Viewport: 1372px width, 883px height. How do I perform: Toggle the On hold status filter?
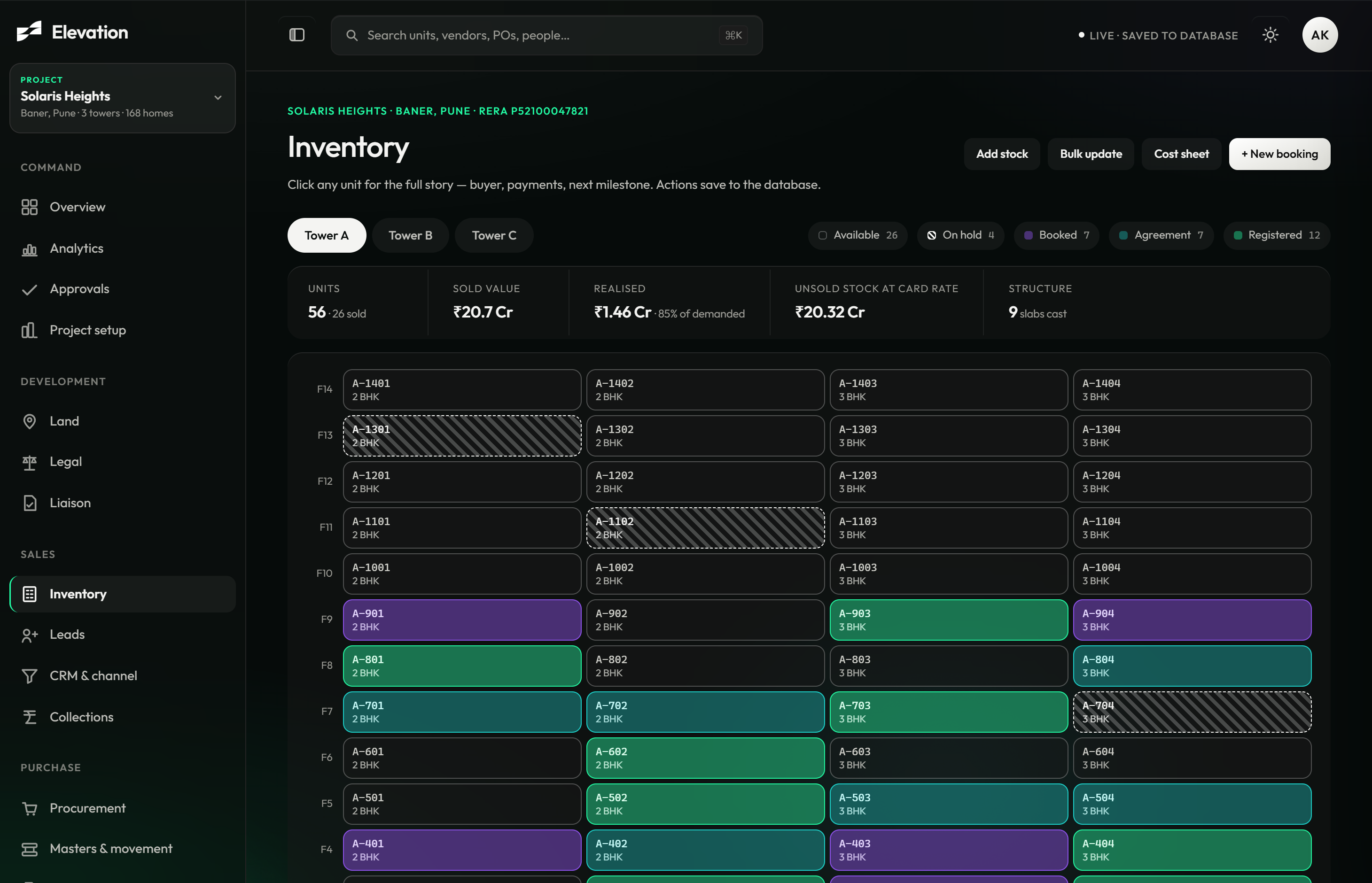click(x=960, y=235)
